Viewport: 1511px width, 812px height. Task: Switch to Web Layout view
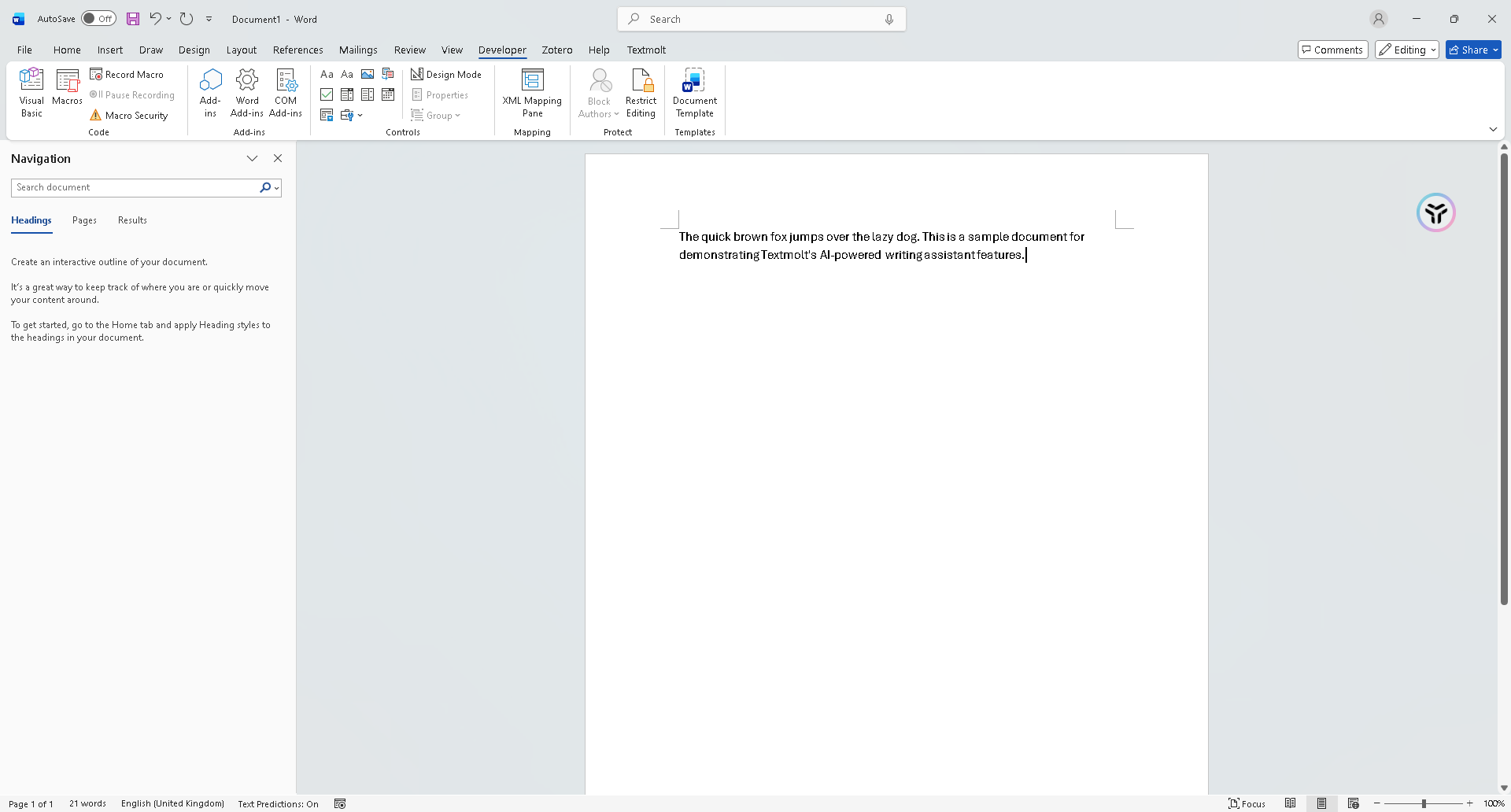(1354, 803)
